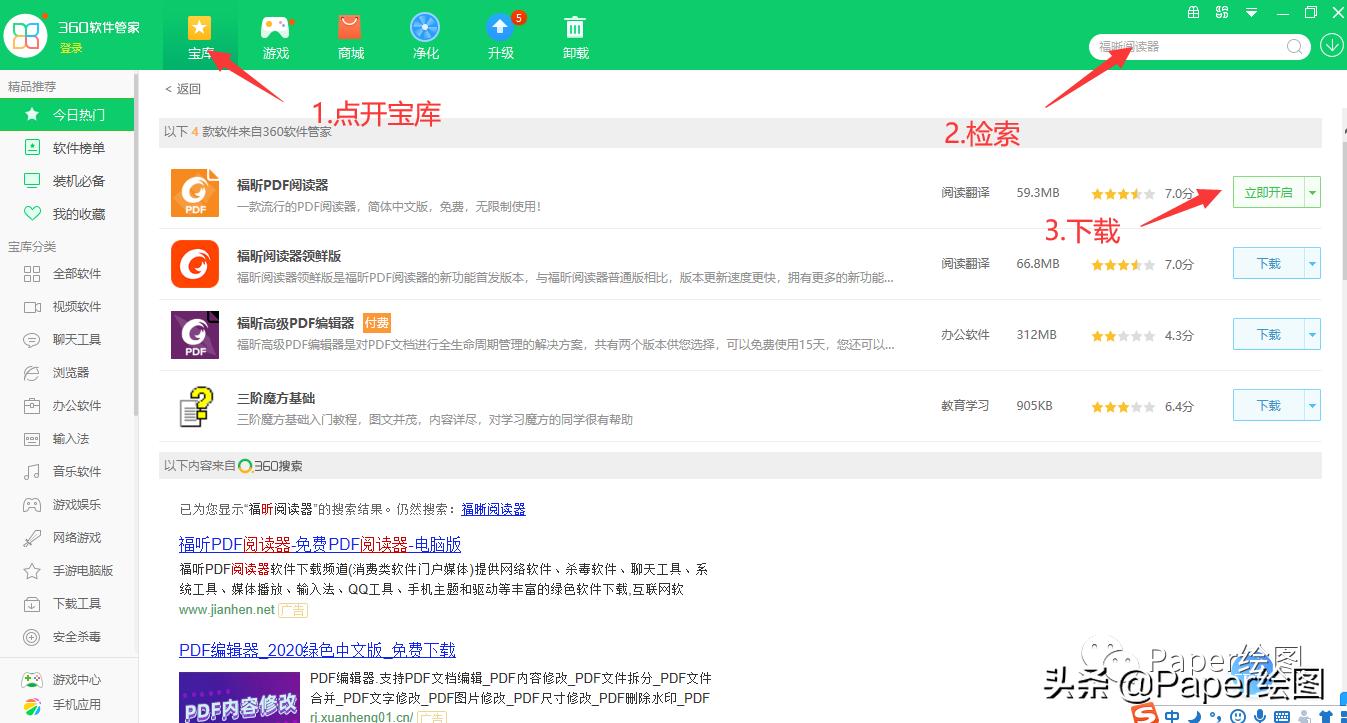Open the theme skins icon beside the gift

click(1221, 14)
